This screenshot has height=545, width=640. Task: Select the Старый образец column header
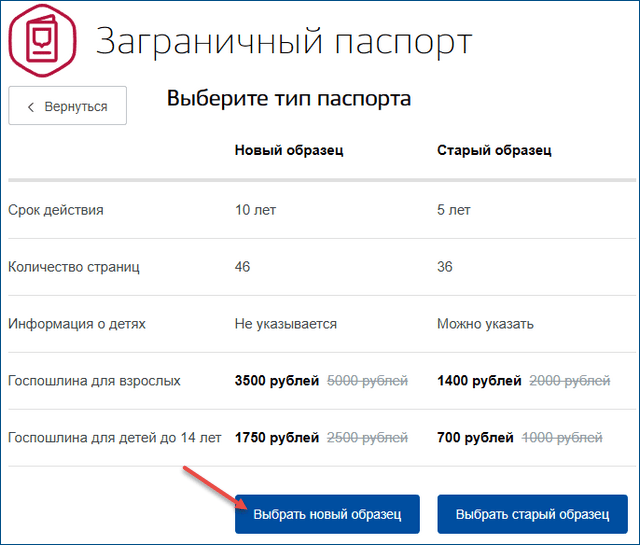click(x=494, y=150)
